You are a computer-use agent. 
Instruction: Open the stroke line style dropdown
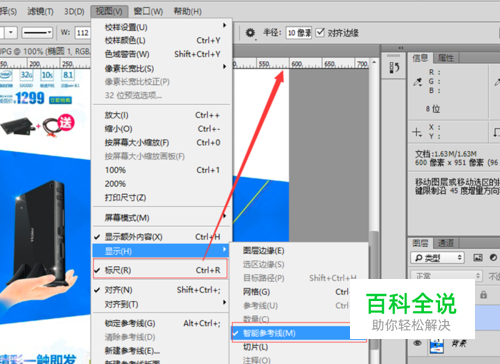(x=37, y=33)
